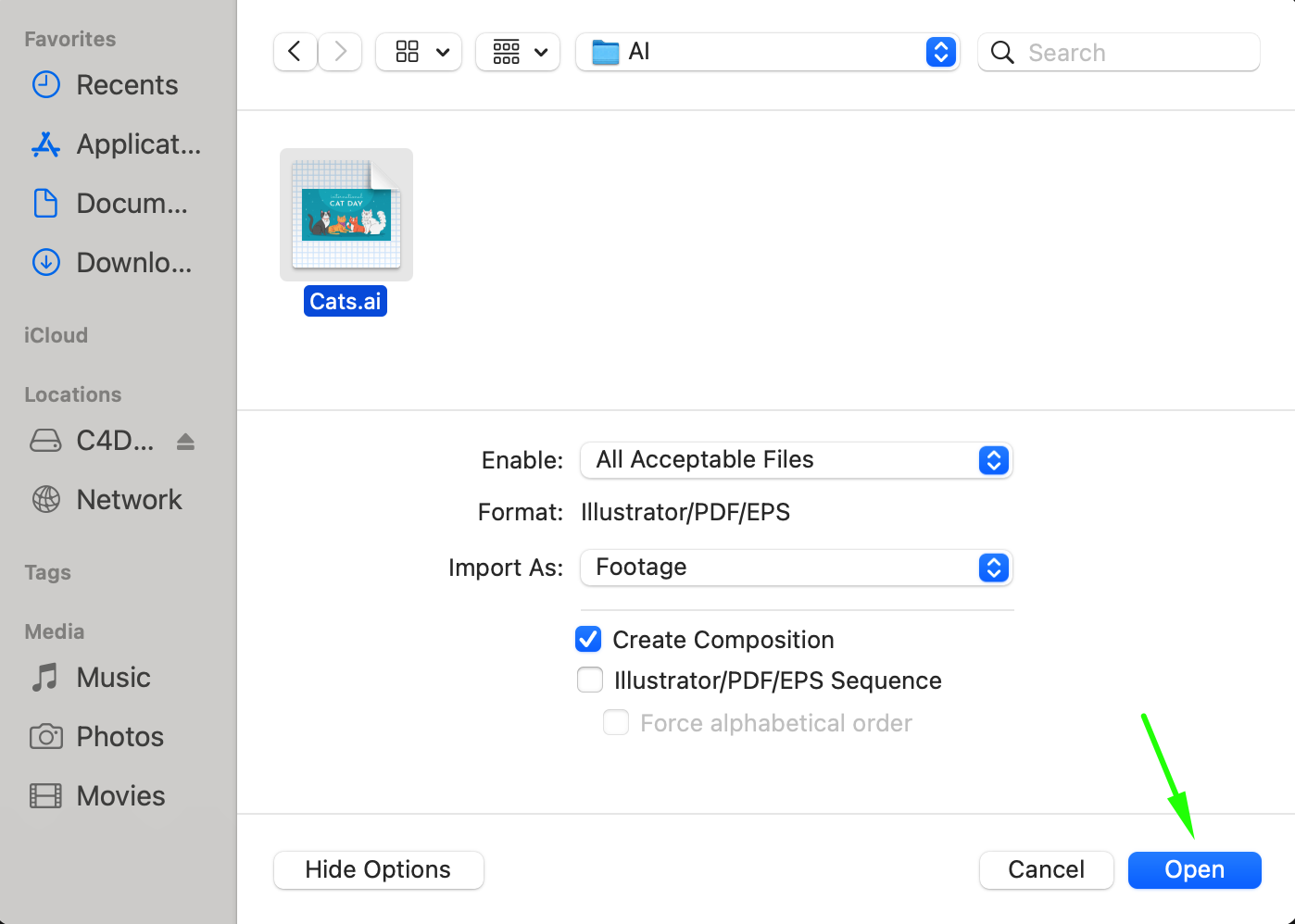Click the Open button
The image size is (1295, 924).
pos(1194,870)
